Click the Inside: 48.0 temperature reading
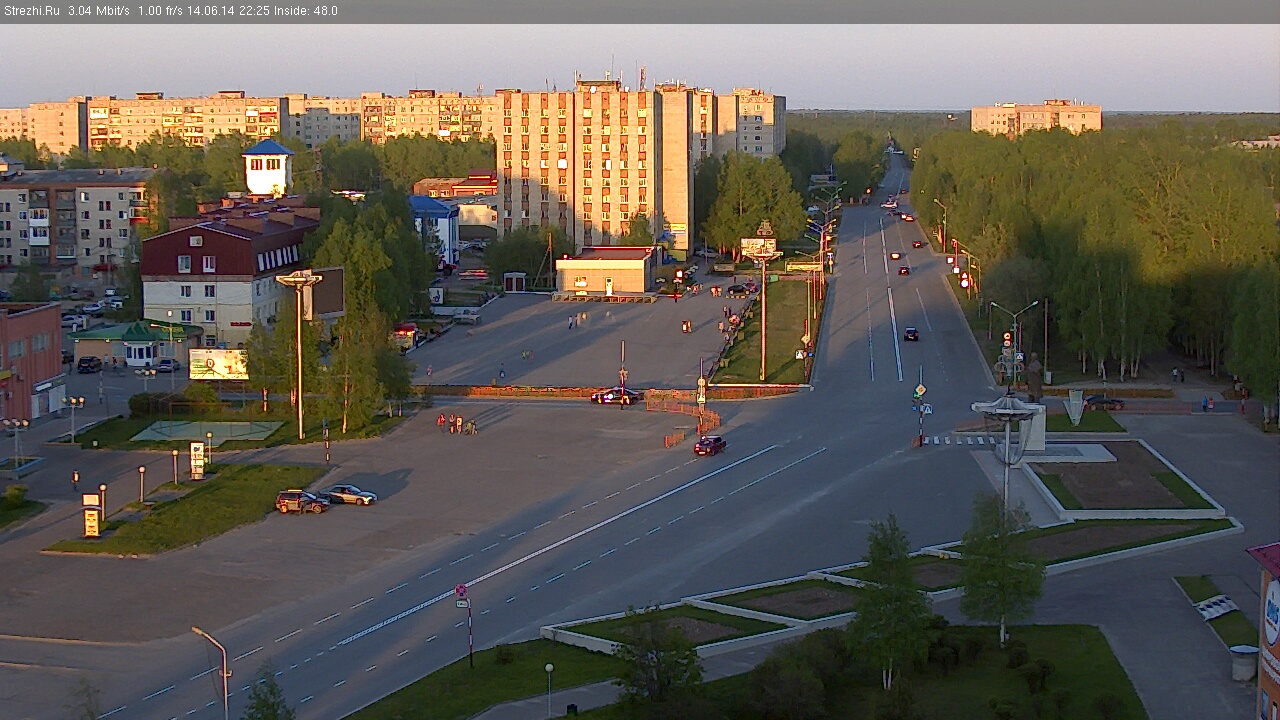1280x720 pixels. coord(306,11)
